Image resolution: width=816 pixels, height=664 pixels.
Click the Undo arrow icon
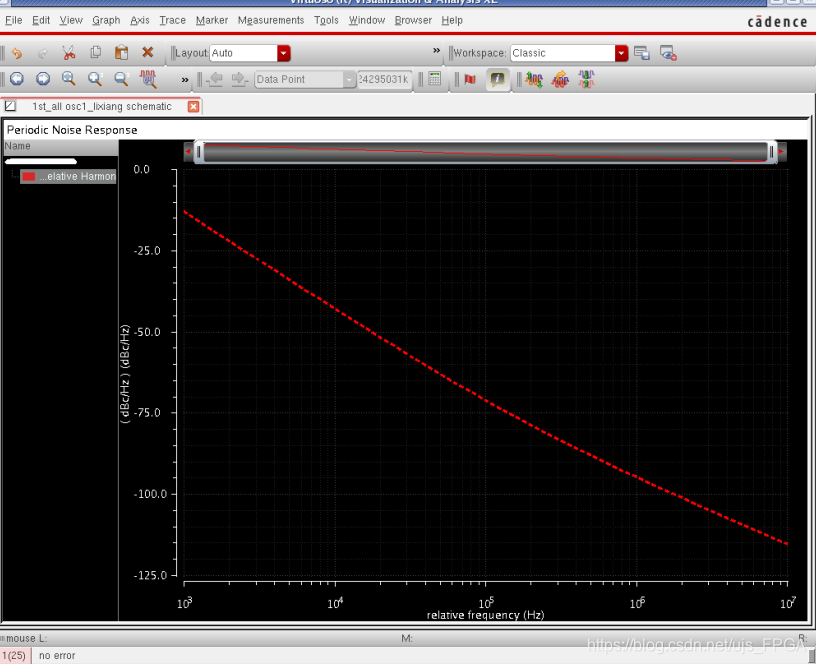(17, 53)
